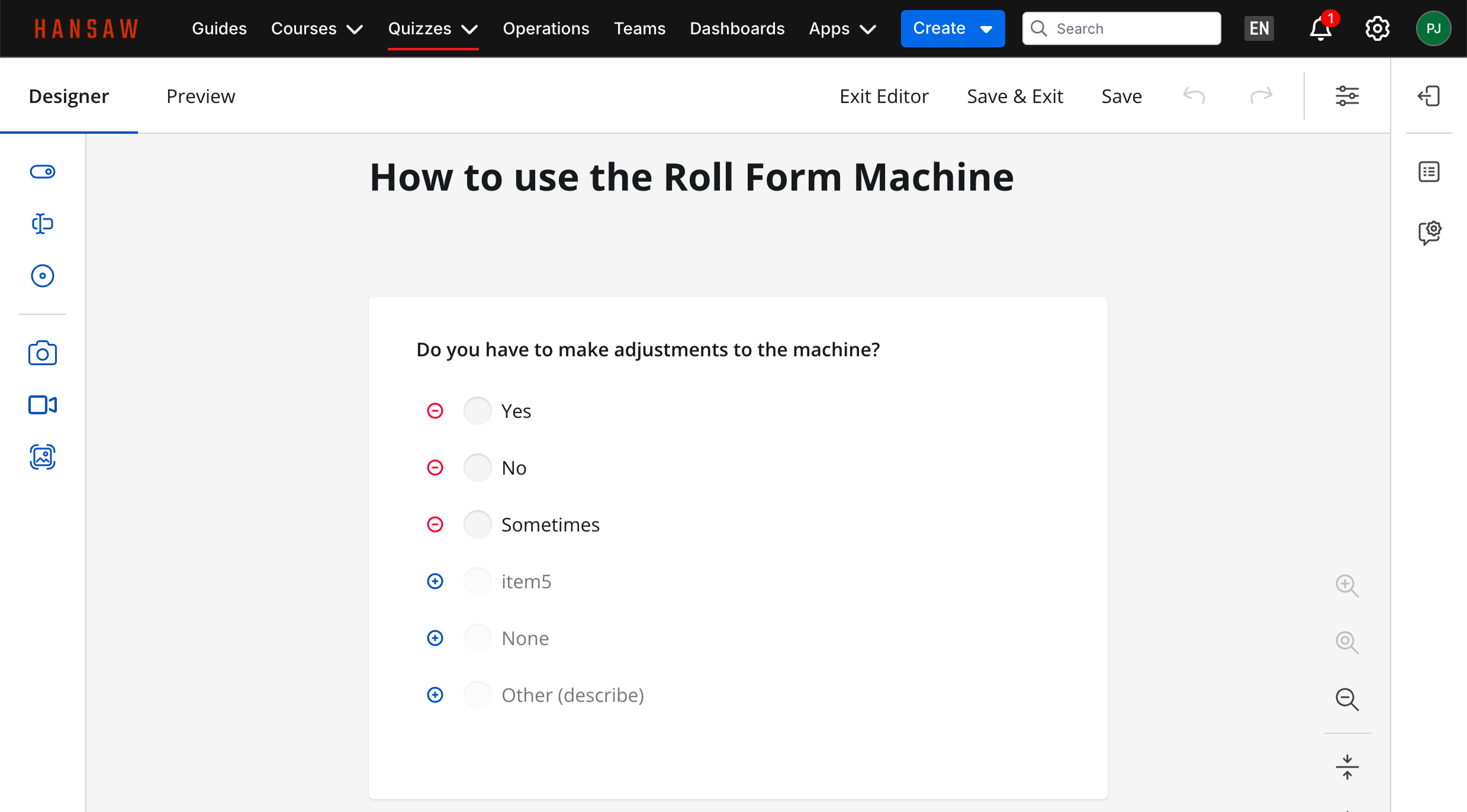This screenshot has width=1467, height=812.
Task: Collapse the right side panel
Action: (1429, 96)
